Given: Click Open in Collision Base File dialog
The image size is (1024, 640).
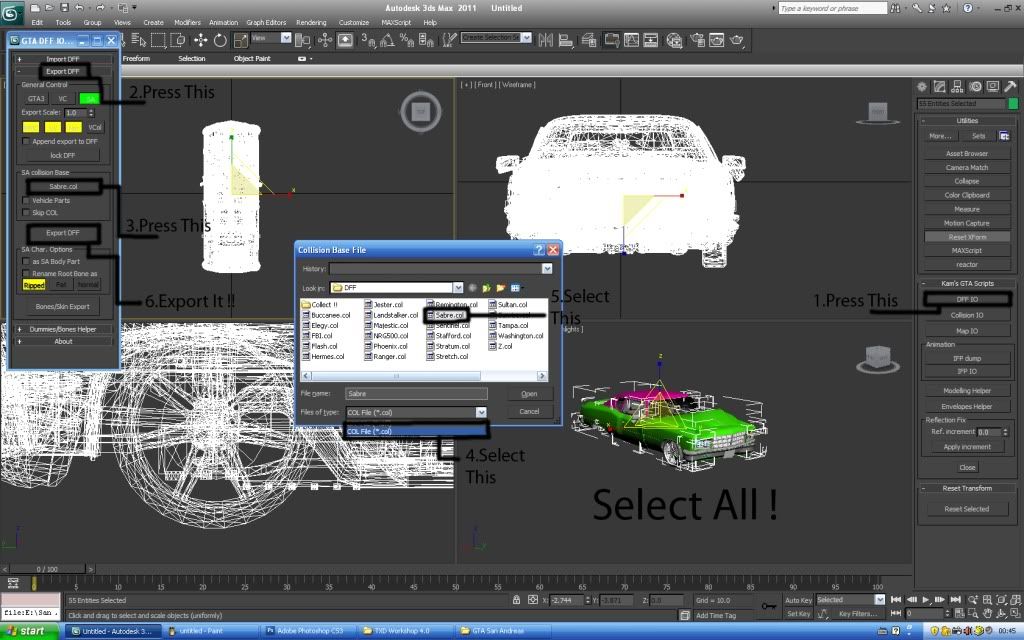Looking at the screenshot, I should pyautogui.click(x=530, y=394).
